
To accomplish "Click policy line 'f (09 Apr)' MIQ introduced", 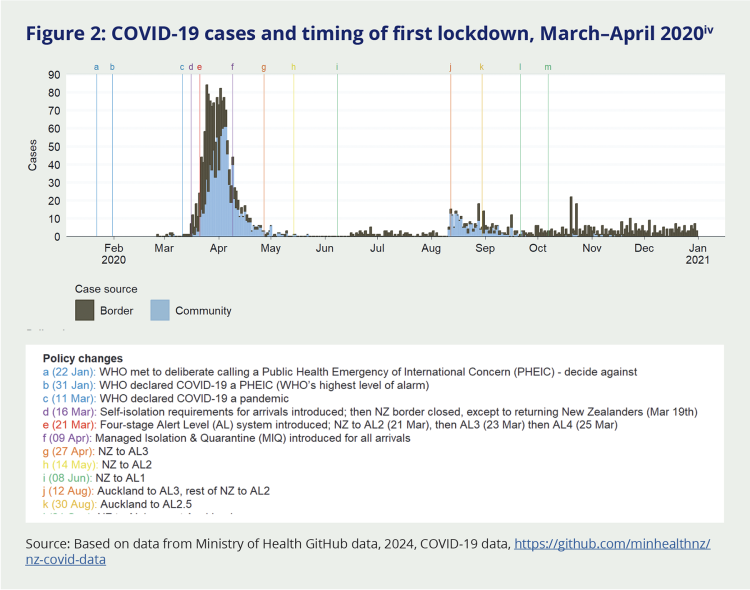I will click(x=226, y=438).
